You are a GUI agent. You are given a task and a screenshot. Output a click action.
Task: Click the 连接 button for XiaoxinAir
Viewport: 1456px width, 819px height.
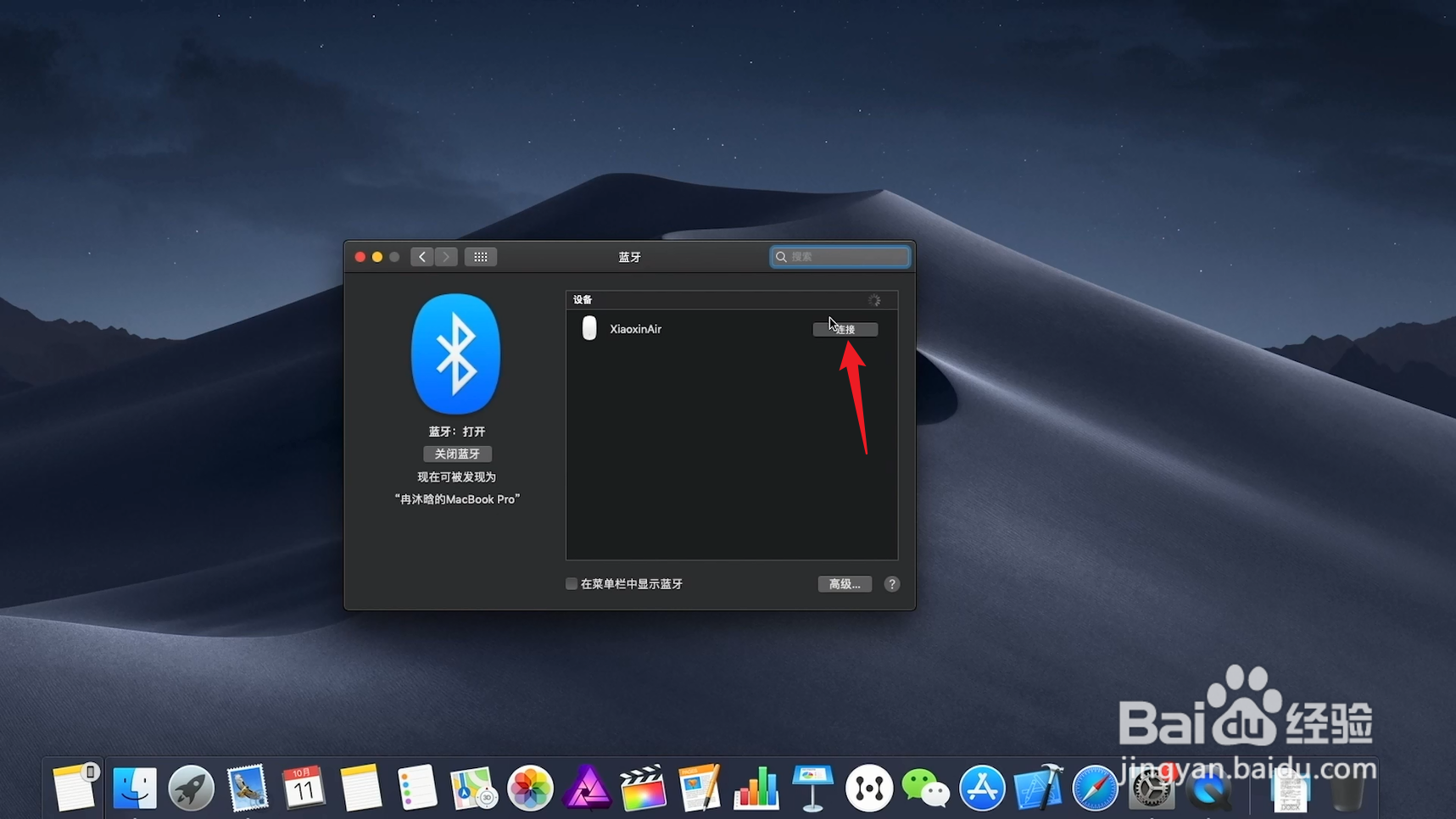[845, 329]
